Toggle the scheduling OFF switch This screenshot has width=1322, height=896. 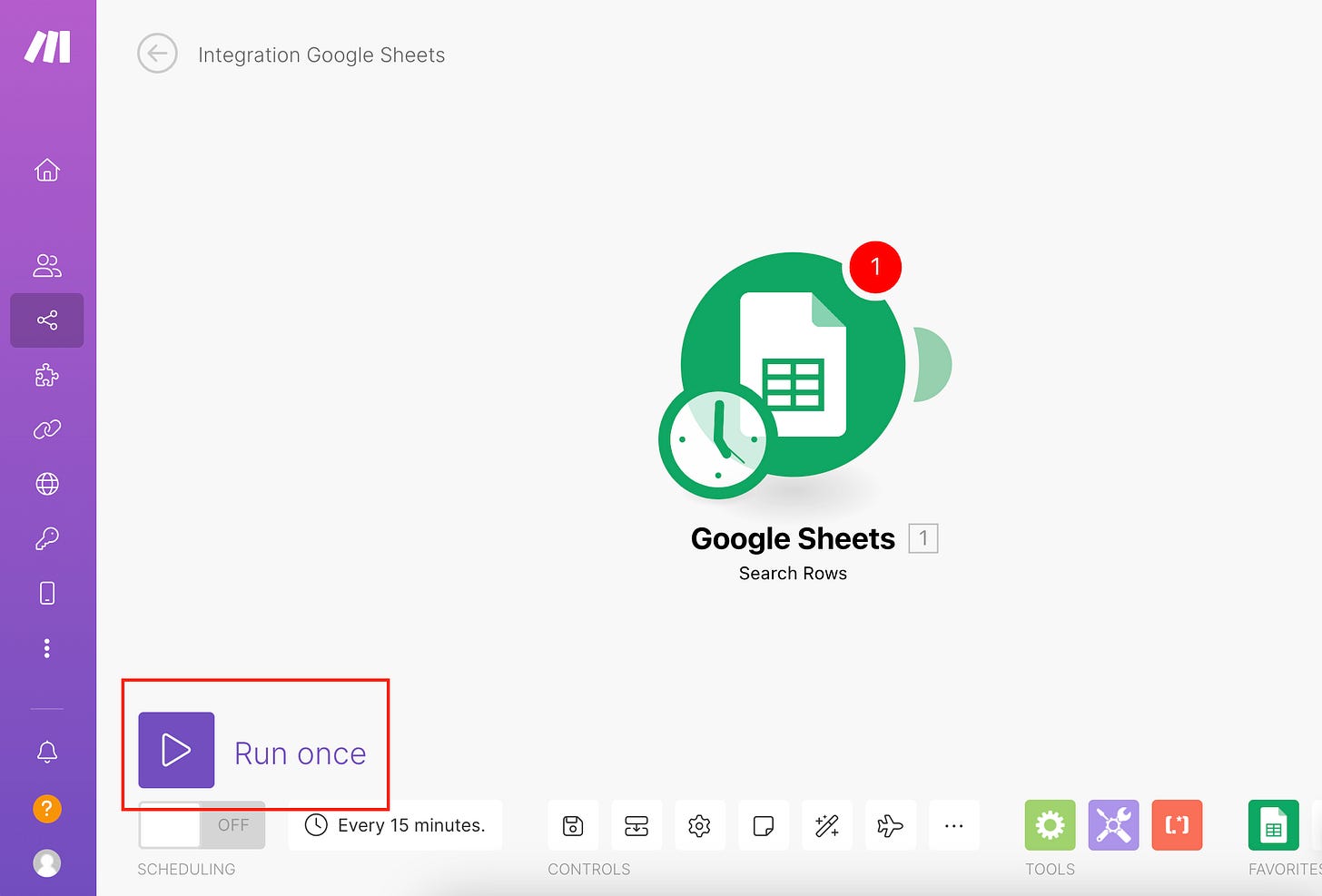(202, 825)
